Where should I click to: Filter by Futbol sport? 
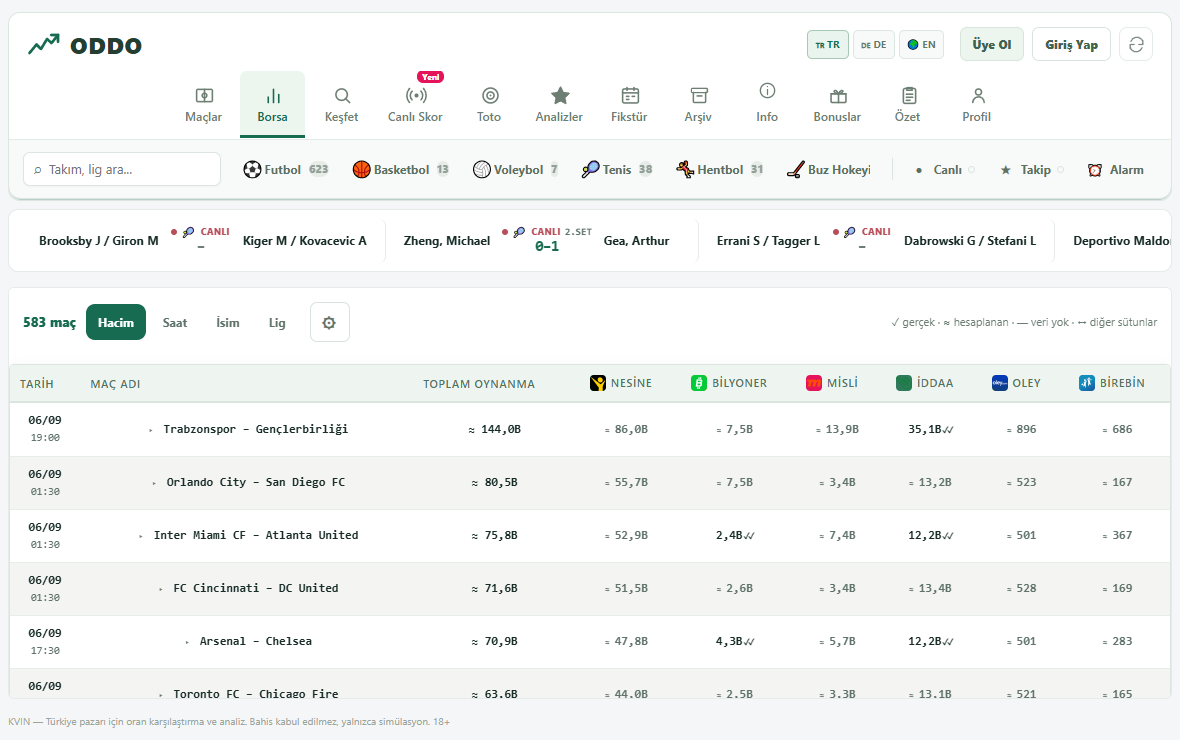(x=286, y=169)
